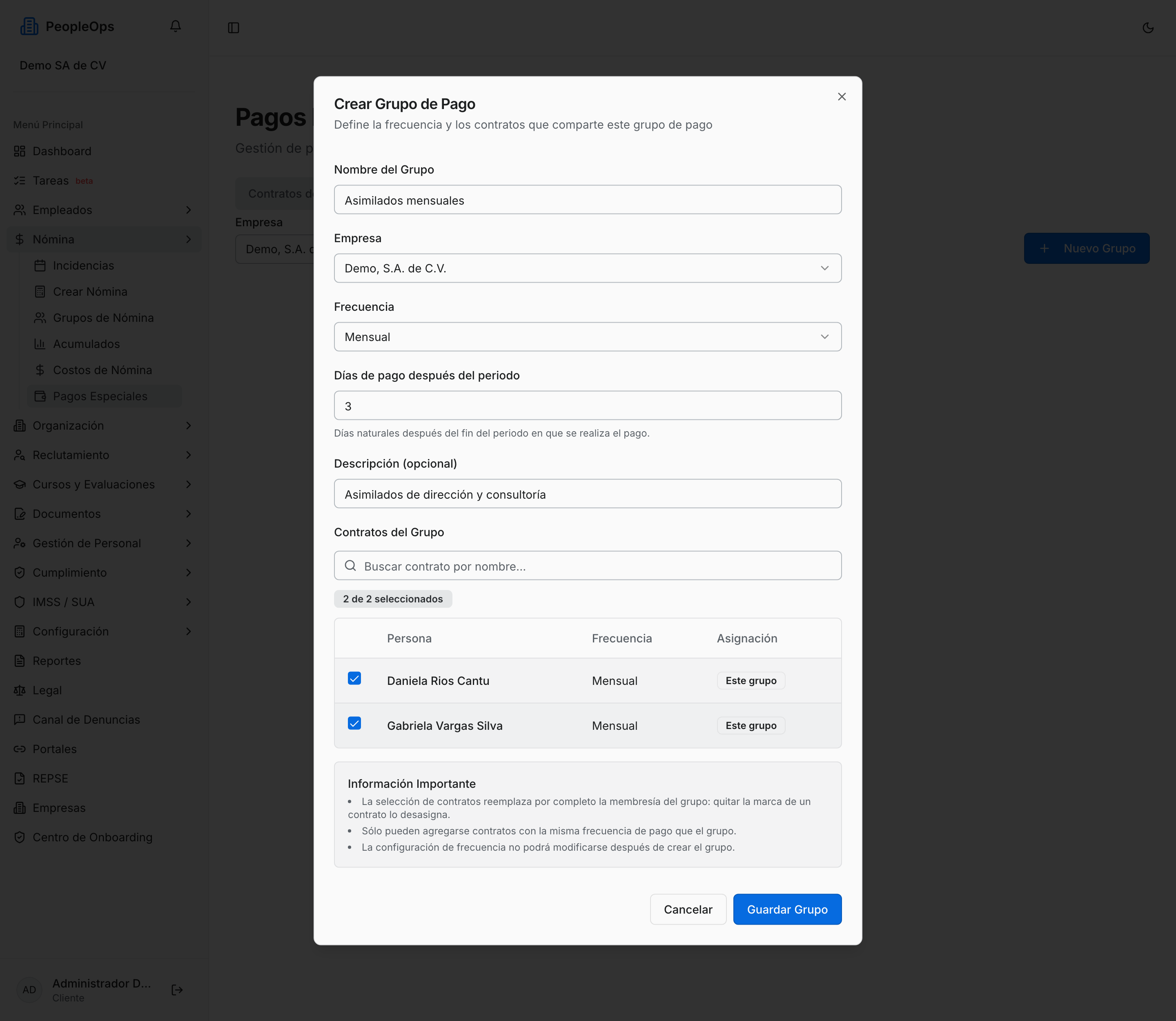Click the Documentos icon
The image size is (1176, 1021).
click(20, 514)
